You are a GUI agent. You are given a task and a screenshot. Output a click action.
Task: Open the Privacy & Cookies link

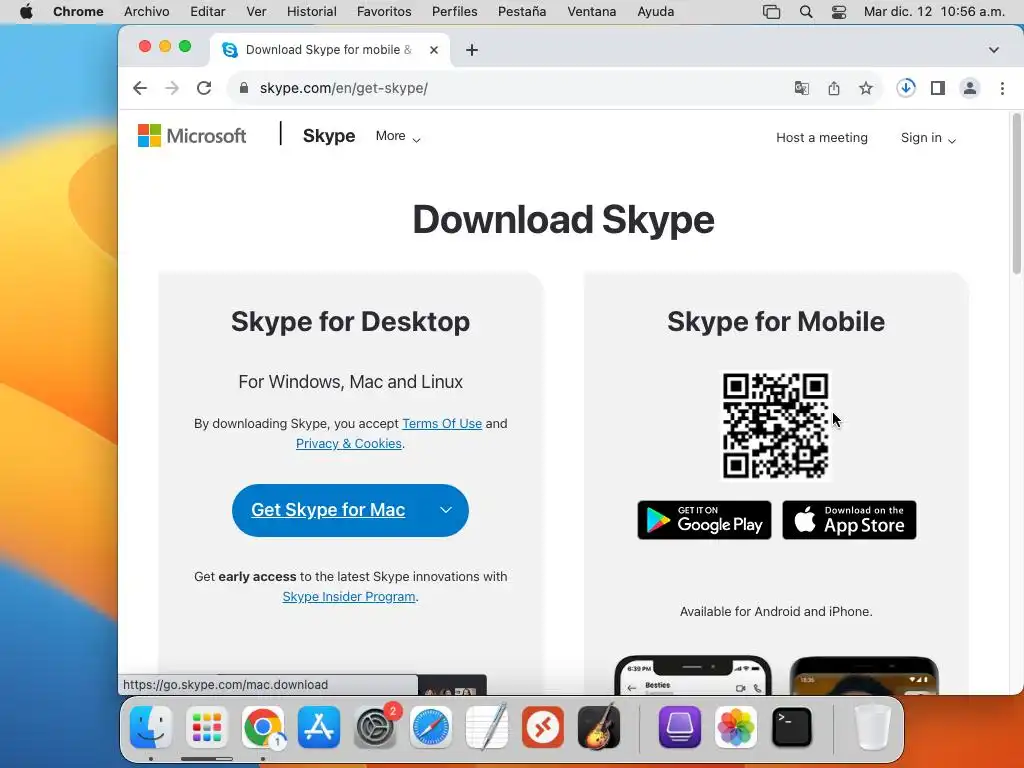coord(349,443)
